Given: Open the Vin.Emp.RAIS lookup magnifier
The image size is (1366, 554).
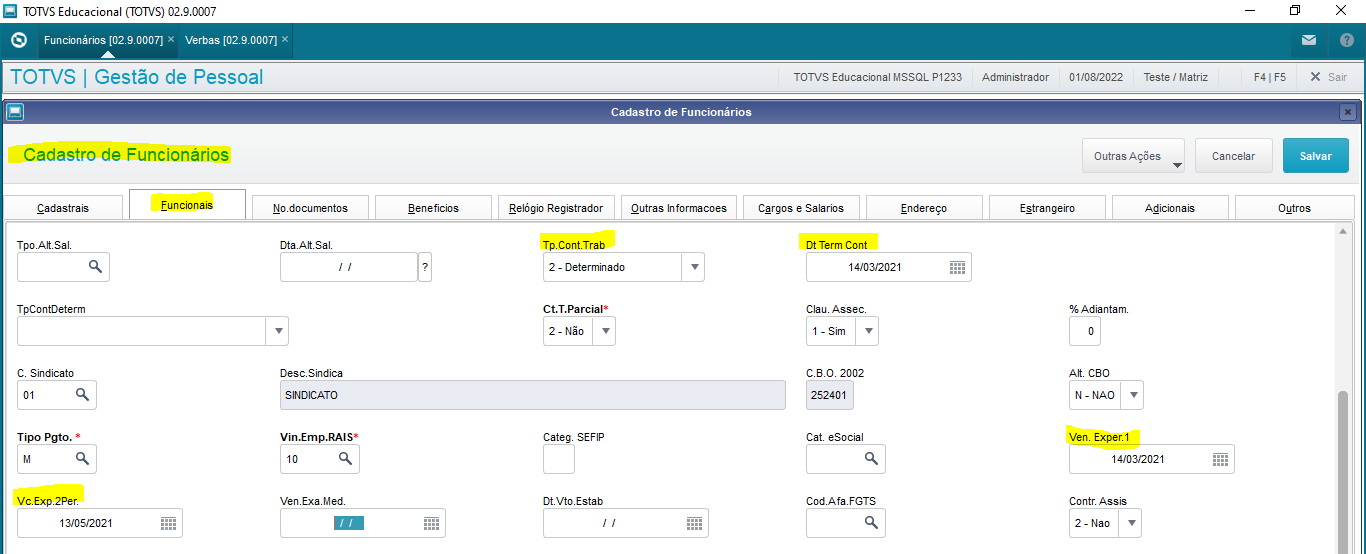Looking at the screenshot, I should 345,459.
